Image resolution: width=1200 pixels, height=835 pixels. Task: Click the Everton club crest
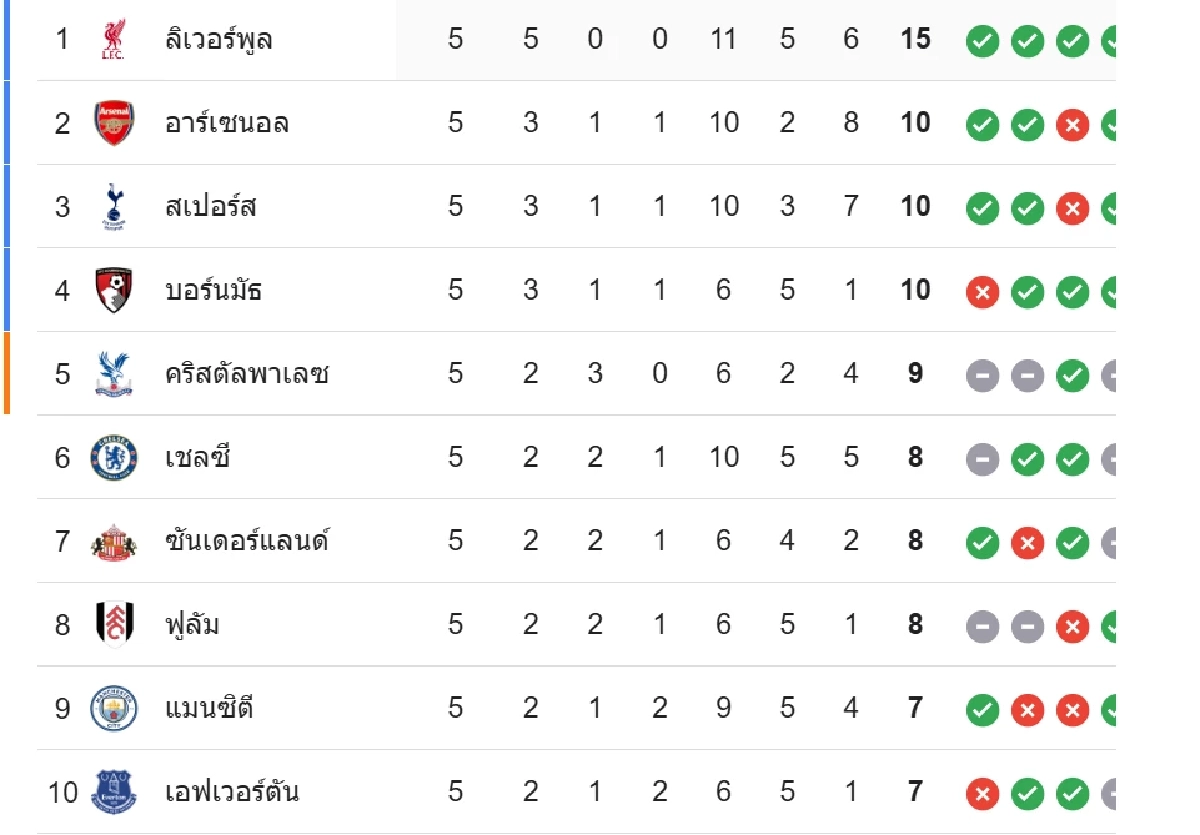(x=113, y=792)
